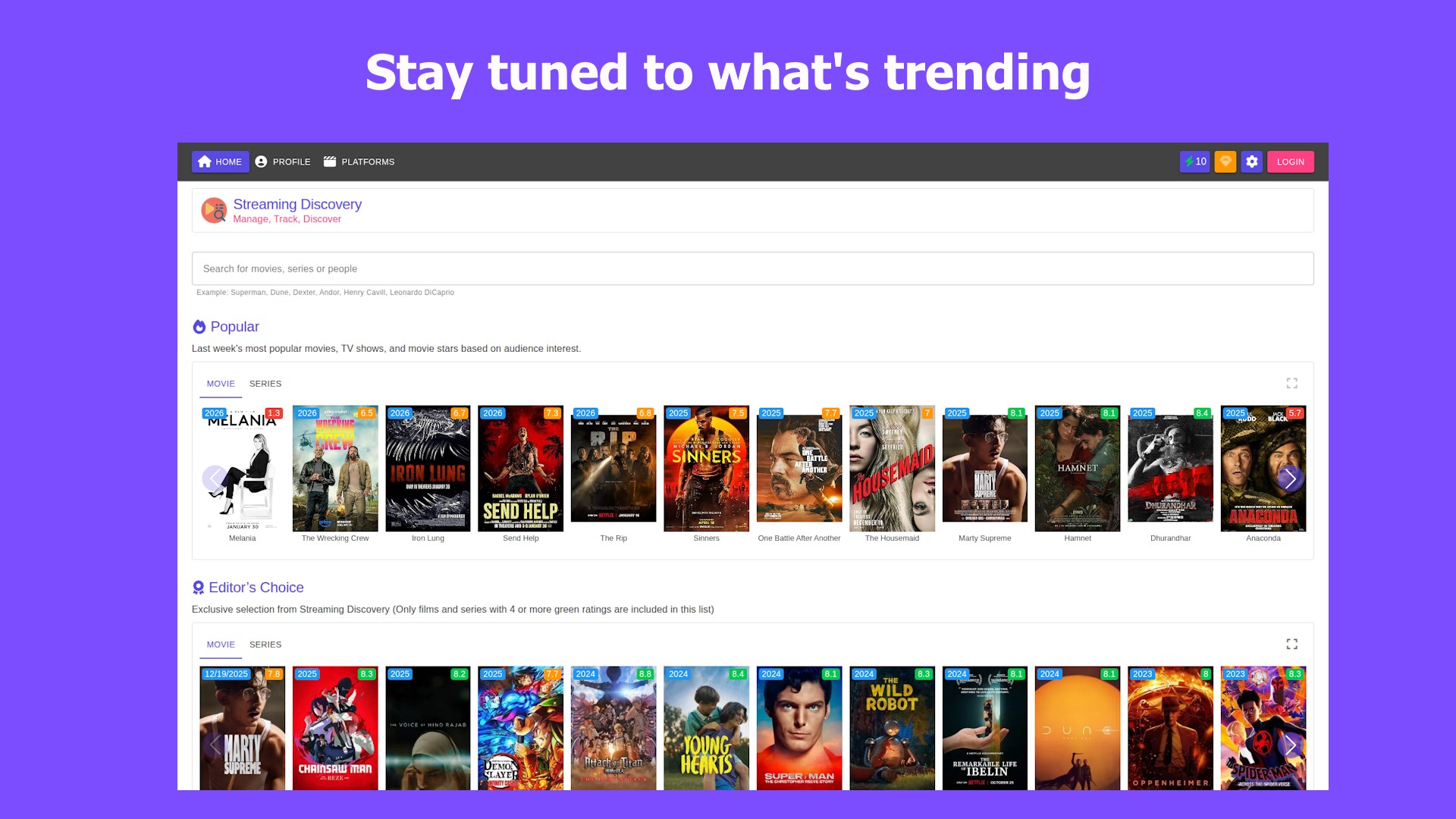Open the Demon Slayer poster

pos(521,728)
